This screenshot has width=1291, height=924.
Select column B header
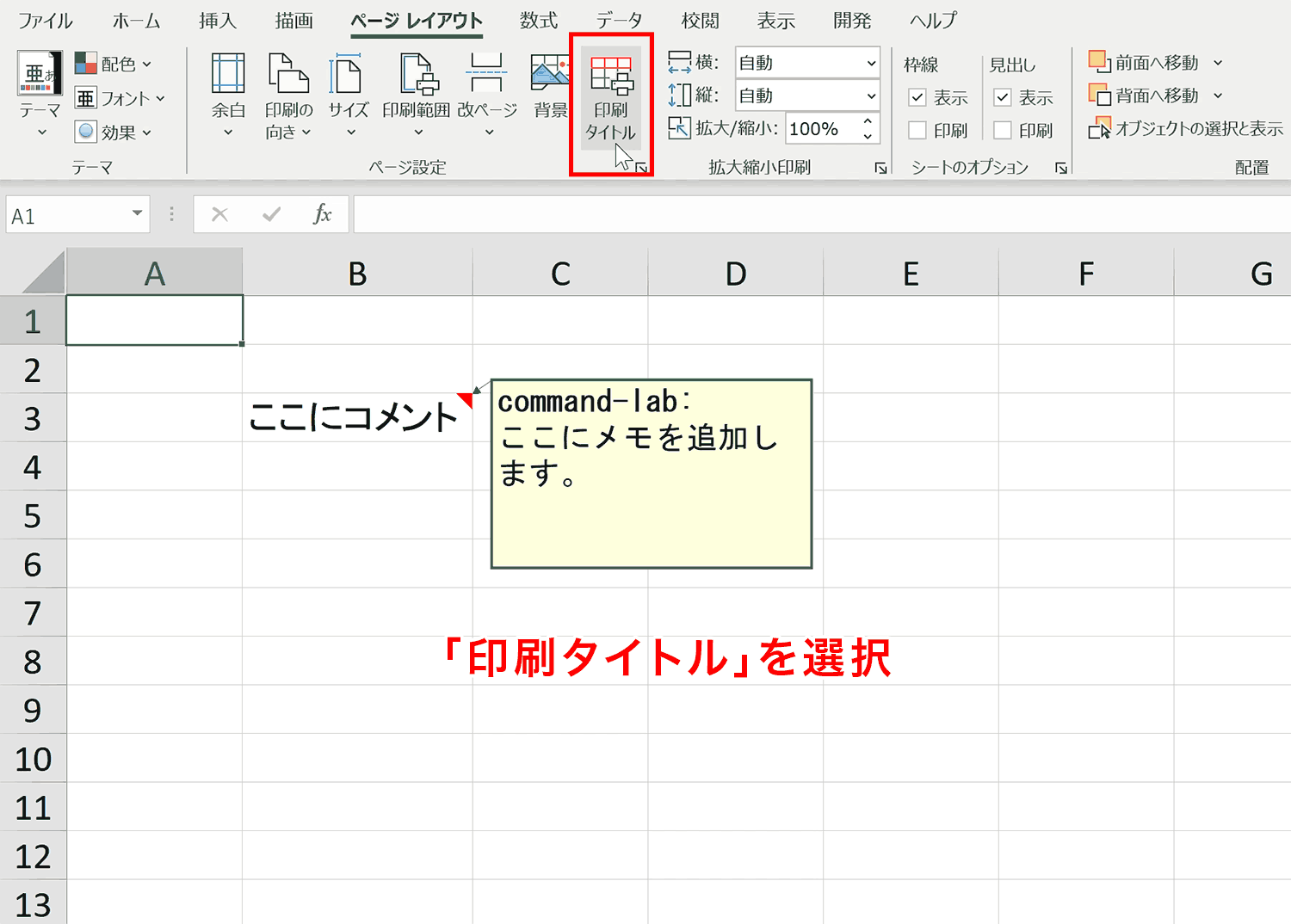(357, 273)
